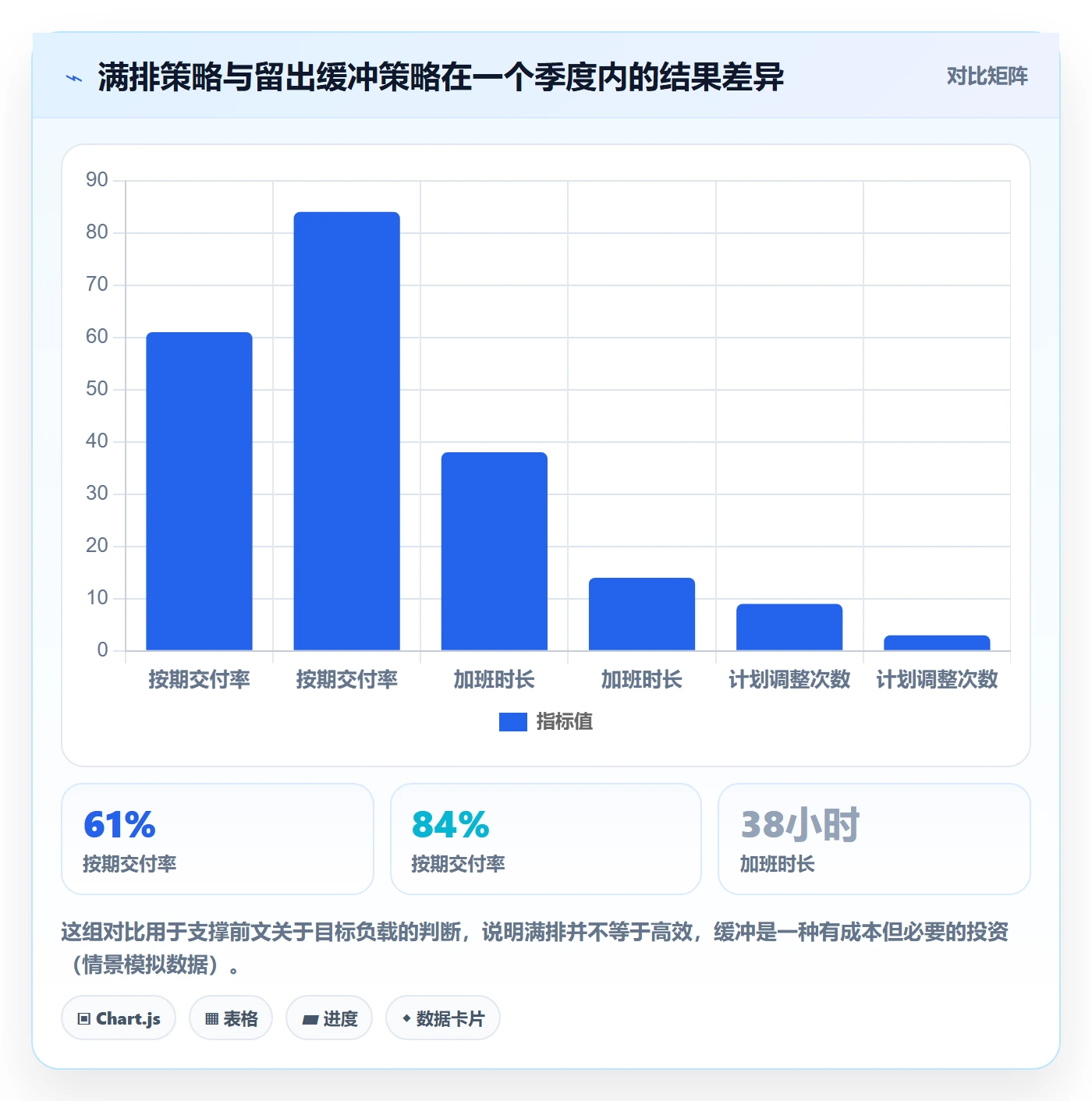The image size is (1092, 1101).
Task: Click the 表格 tag chip
Action: tap(231, 1018)
